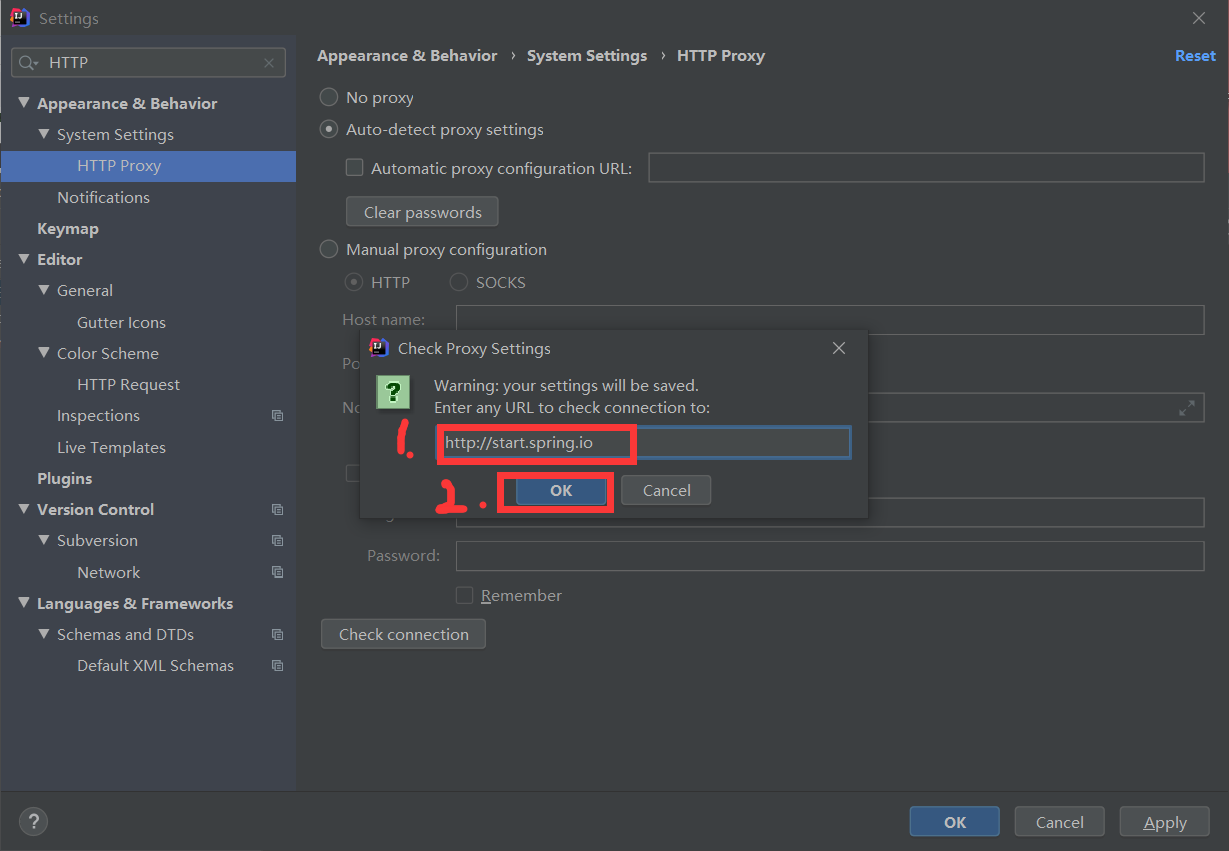Click the project-level icon beside Subversion
The width and height of the screenshot is (1229, 851).
(x=277, y=541)
